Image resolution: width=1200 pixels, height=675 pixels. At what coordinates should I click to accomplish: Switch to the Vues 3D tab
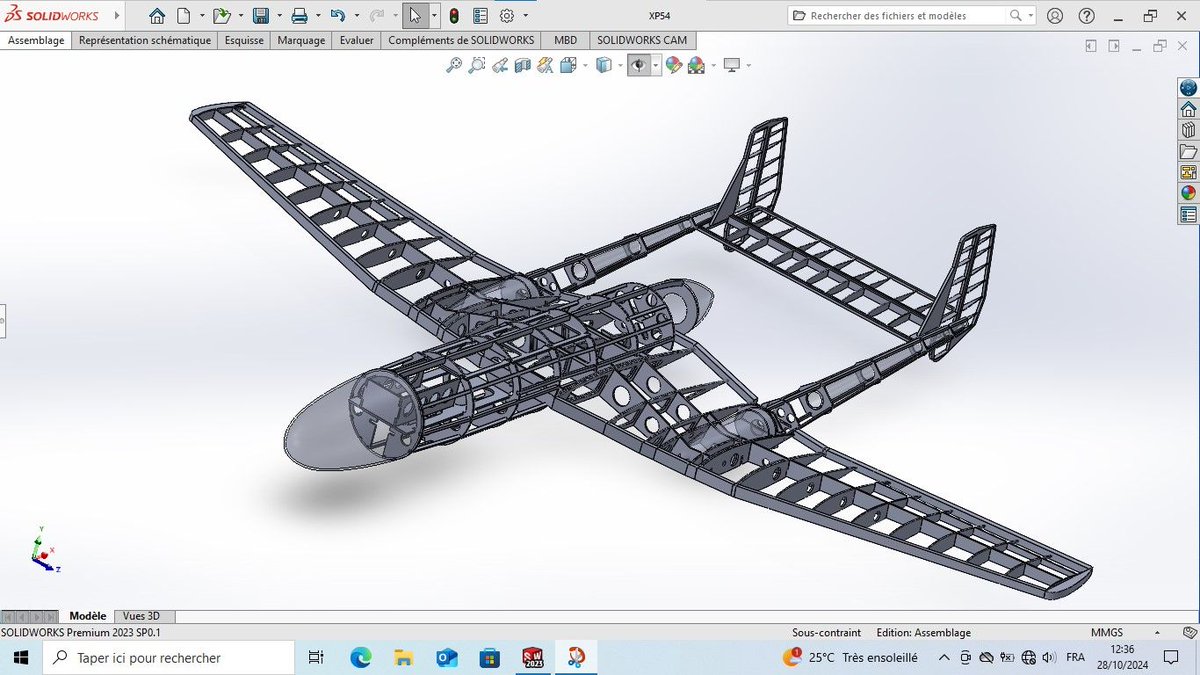(144, 616)
